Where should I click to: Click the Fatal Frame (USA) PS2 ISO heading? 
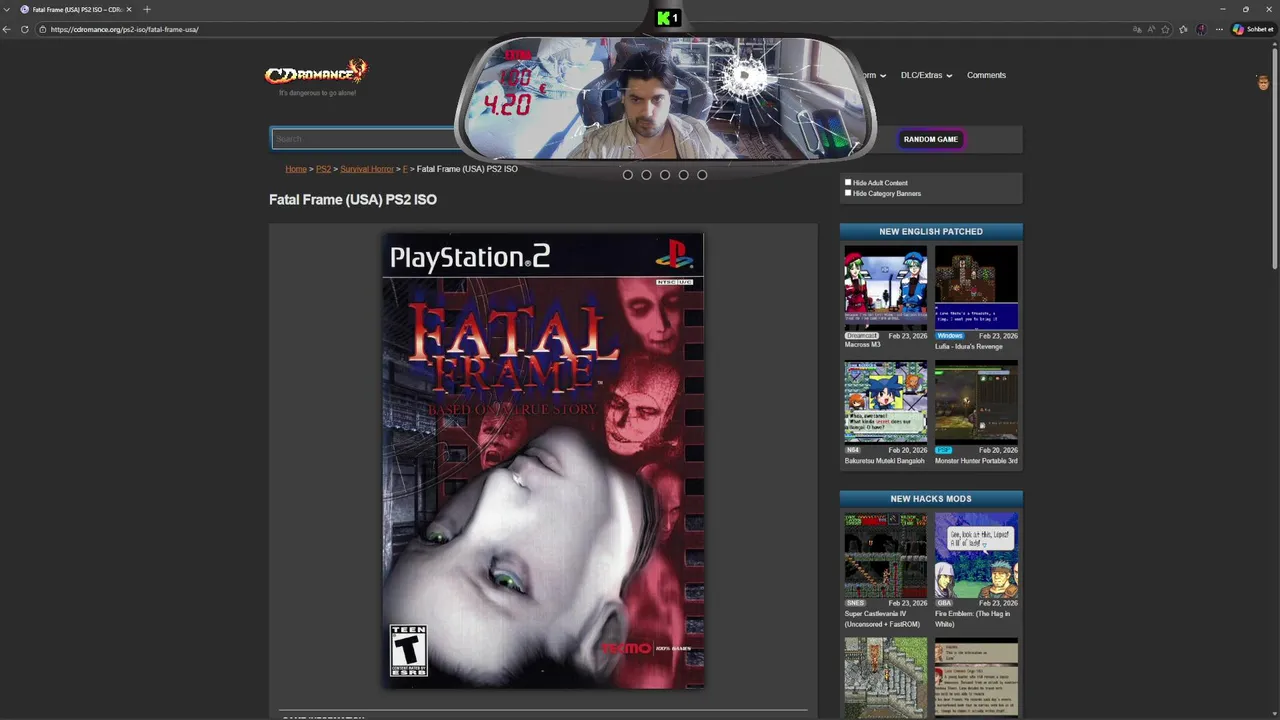(353, 200)
